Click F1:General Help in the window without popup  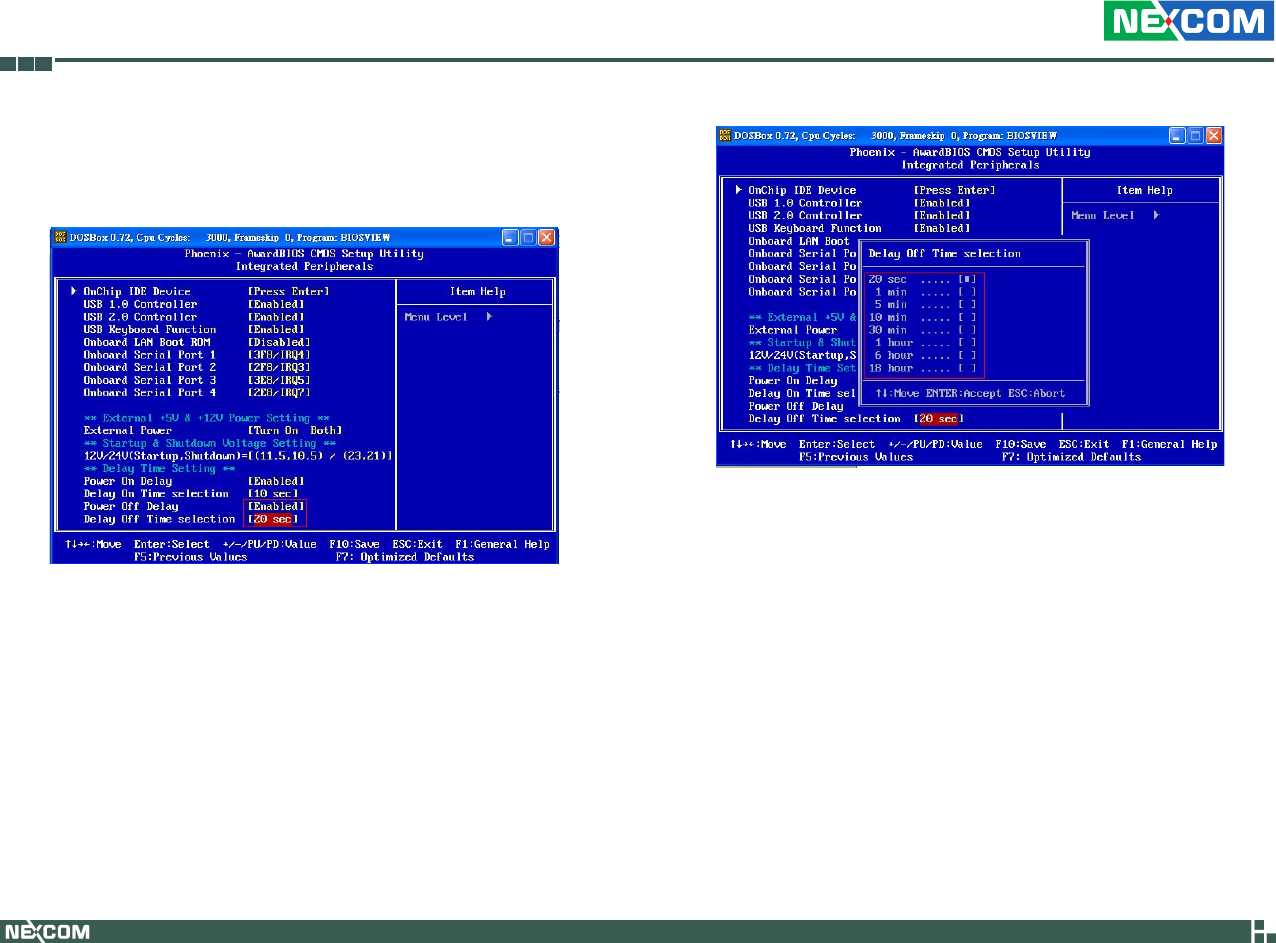502,544
